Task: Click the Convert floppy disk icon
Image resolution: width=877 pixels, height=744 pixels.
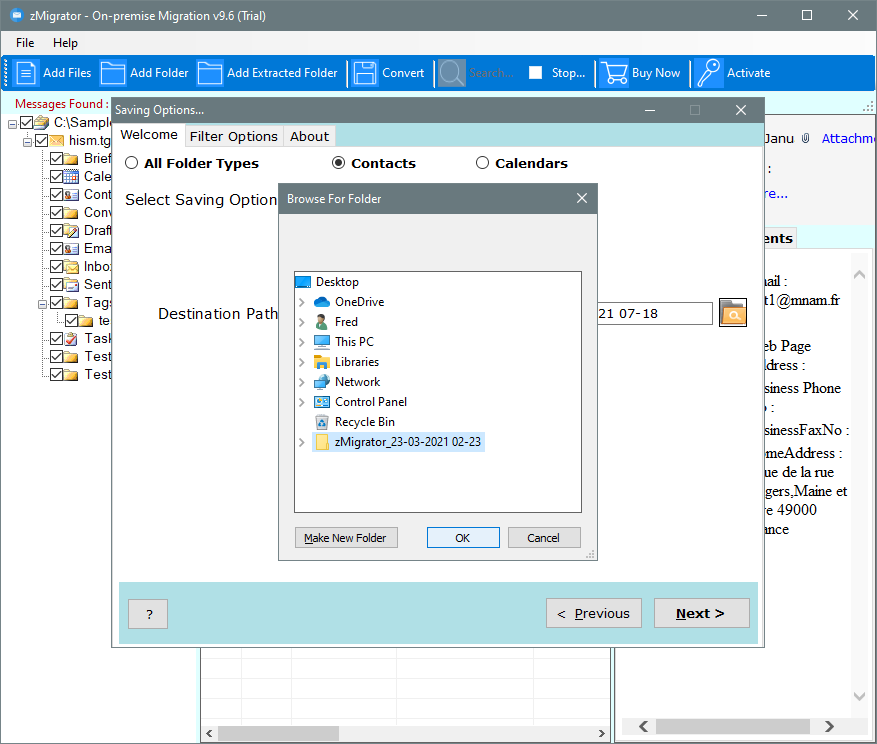Action: coord(365,73)
